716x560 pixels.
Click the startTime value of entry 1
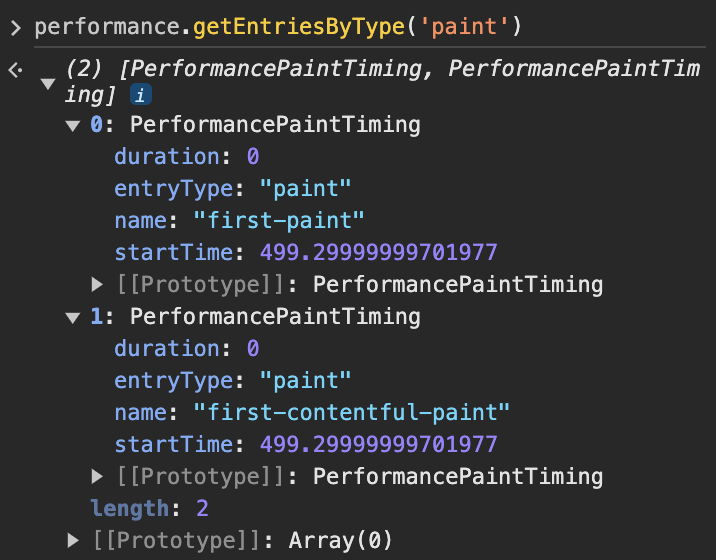click(378, 444)
